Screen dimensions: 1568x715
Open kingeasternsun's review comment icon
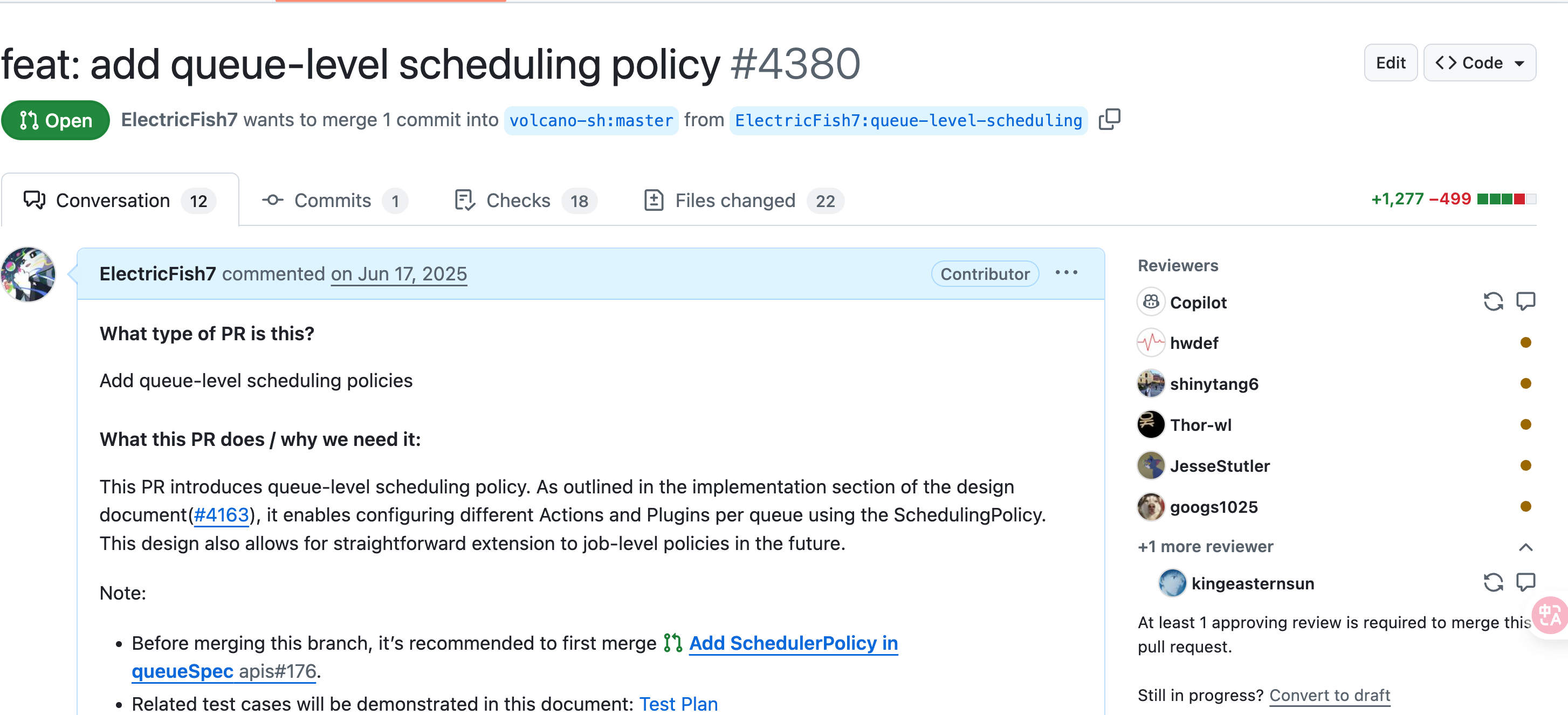[1525, 583]
